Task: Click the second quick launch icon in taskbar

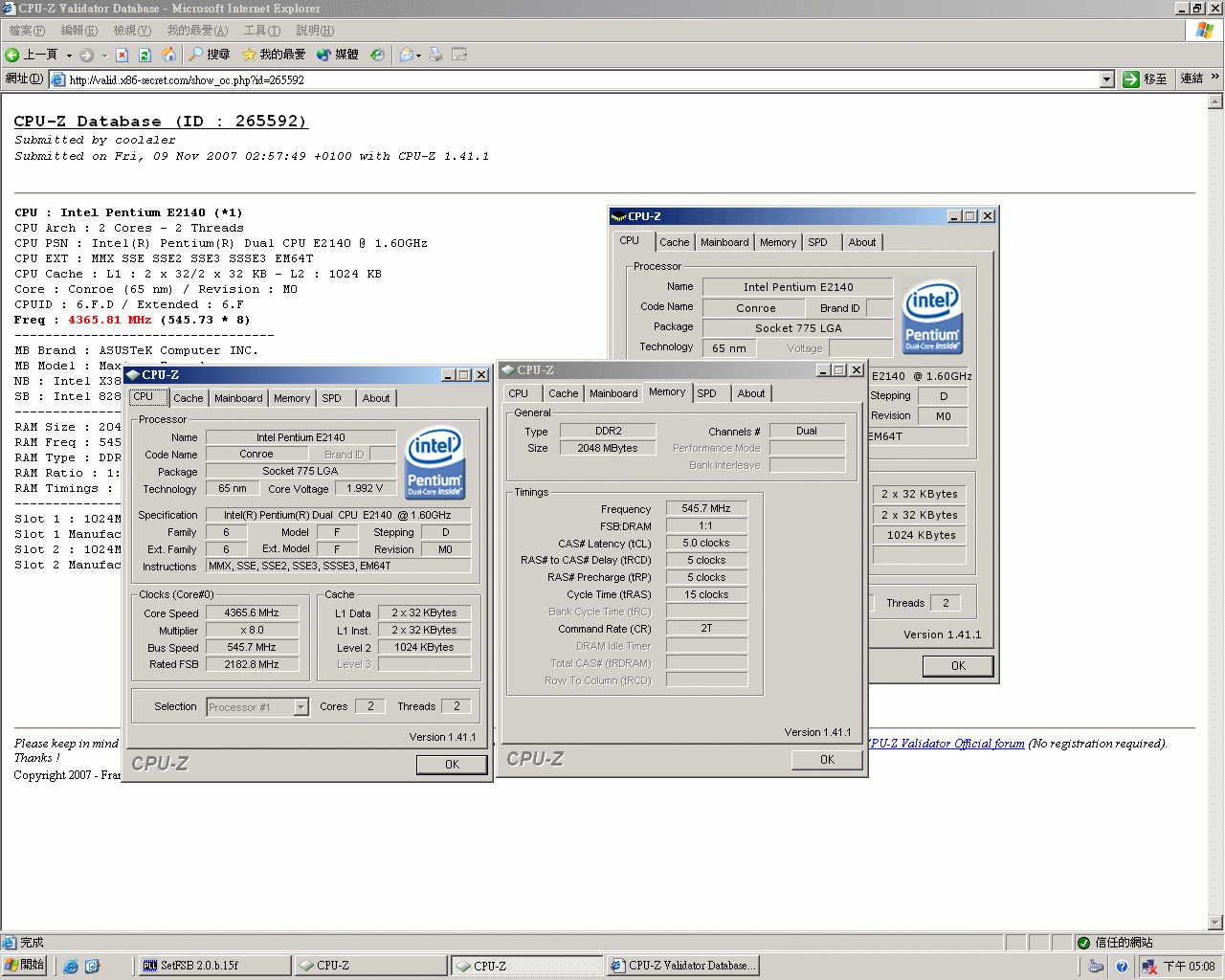Action: click(92, 967)
